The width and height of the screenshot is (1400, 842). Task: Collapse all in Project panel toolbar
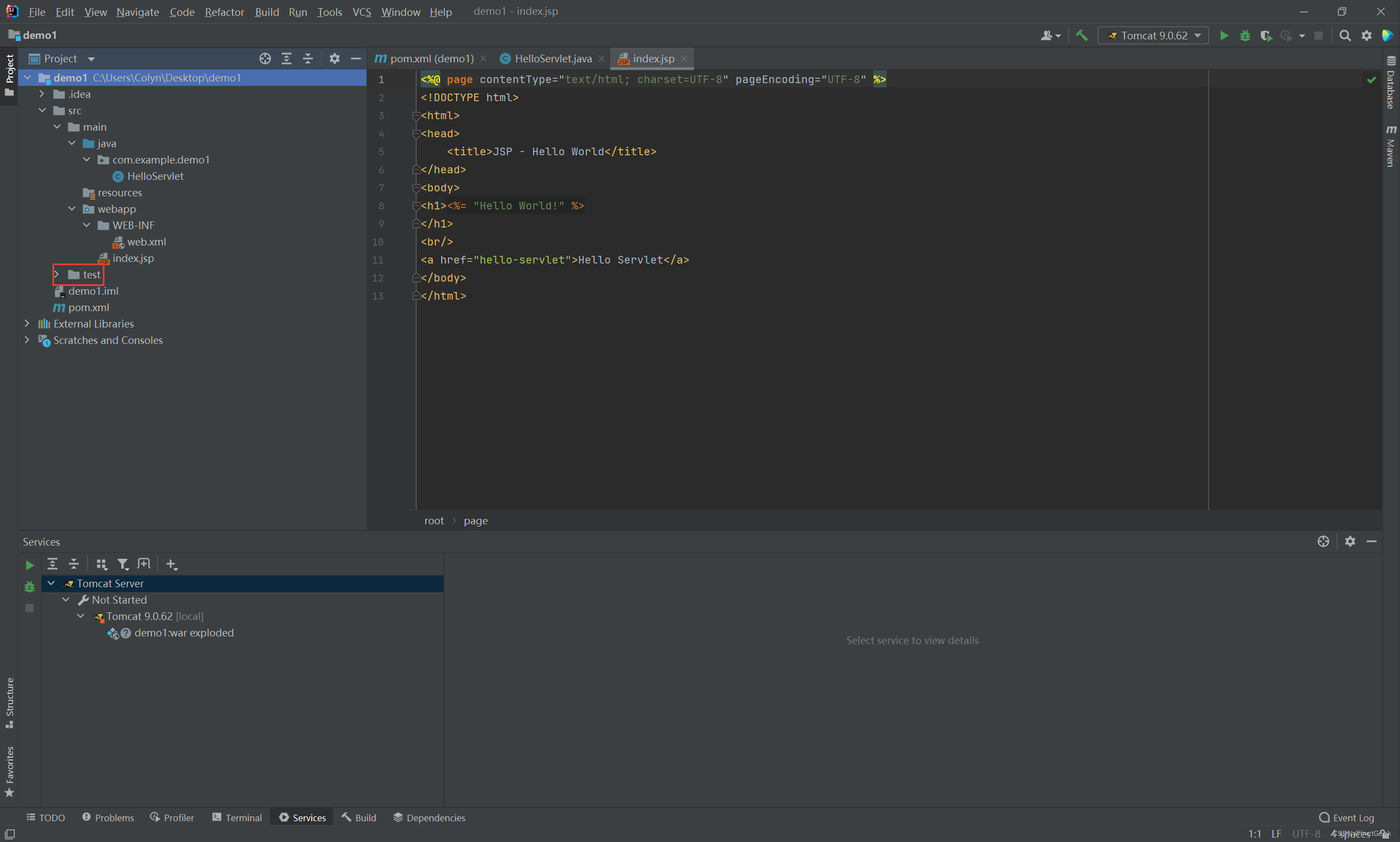point(307,59)
